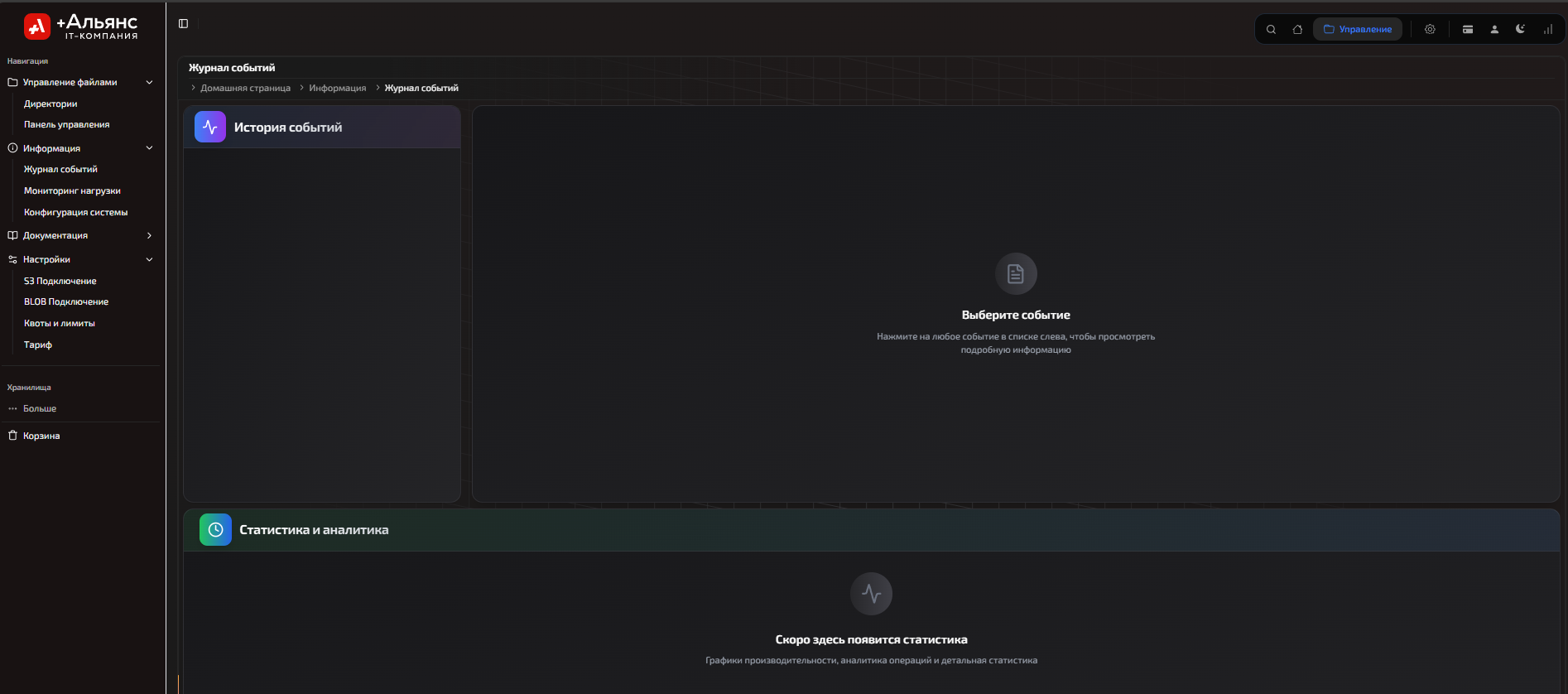The width and height of the screenshot is (1568, 694).
Task: Go to Домашняя страница breadcrumb link
Action: point(245,89)
